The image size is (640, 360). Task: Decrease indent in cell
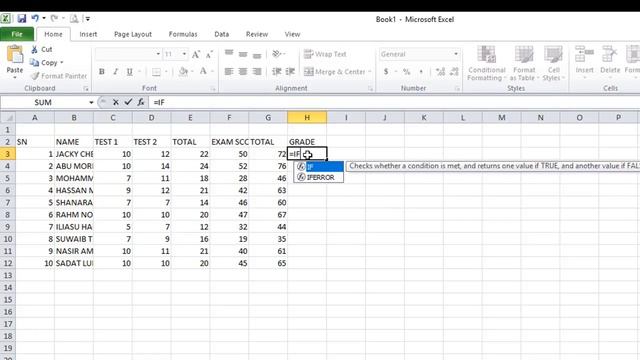277,72
